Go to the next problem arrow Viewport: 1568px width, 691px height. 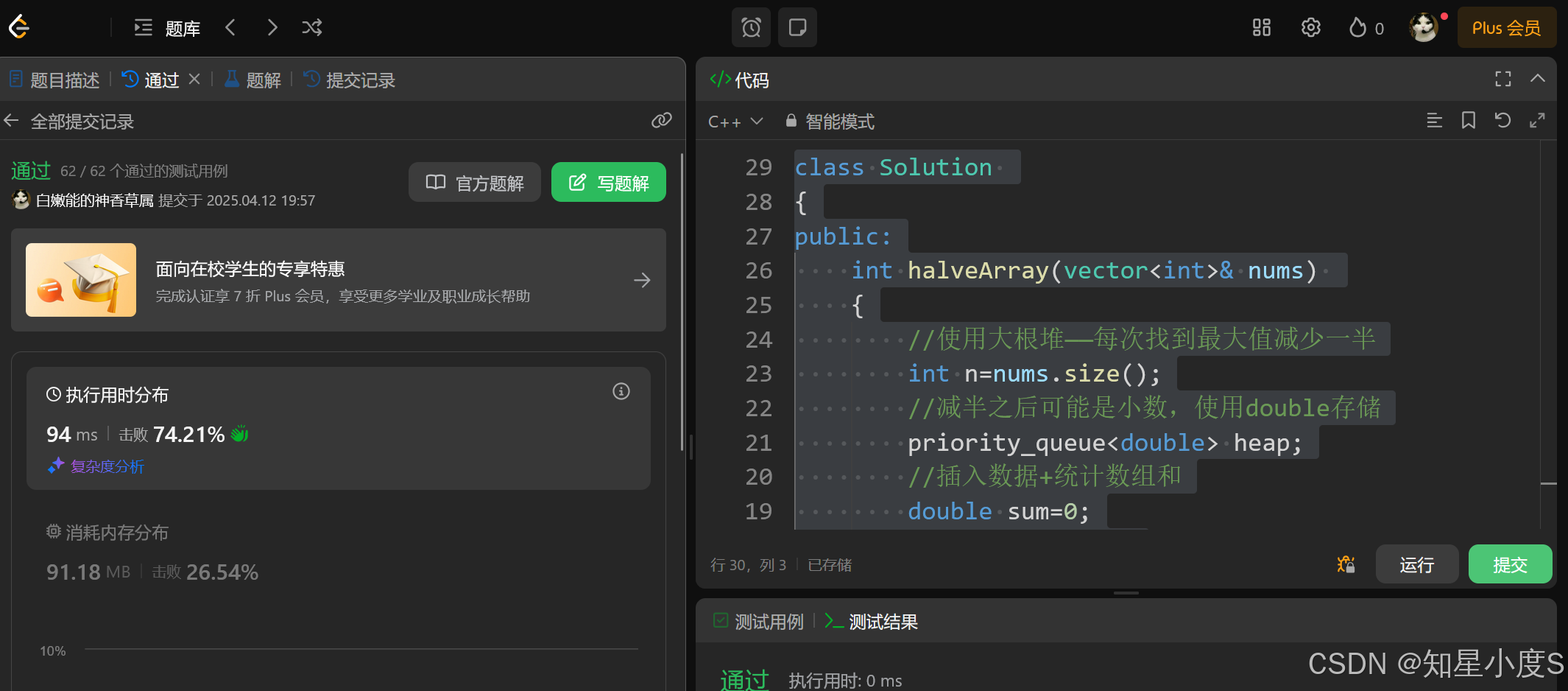pos(272,27)
